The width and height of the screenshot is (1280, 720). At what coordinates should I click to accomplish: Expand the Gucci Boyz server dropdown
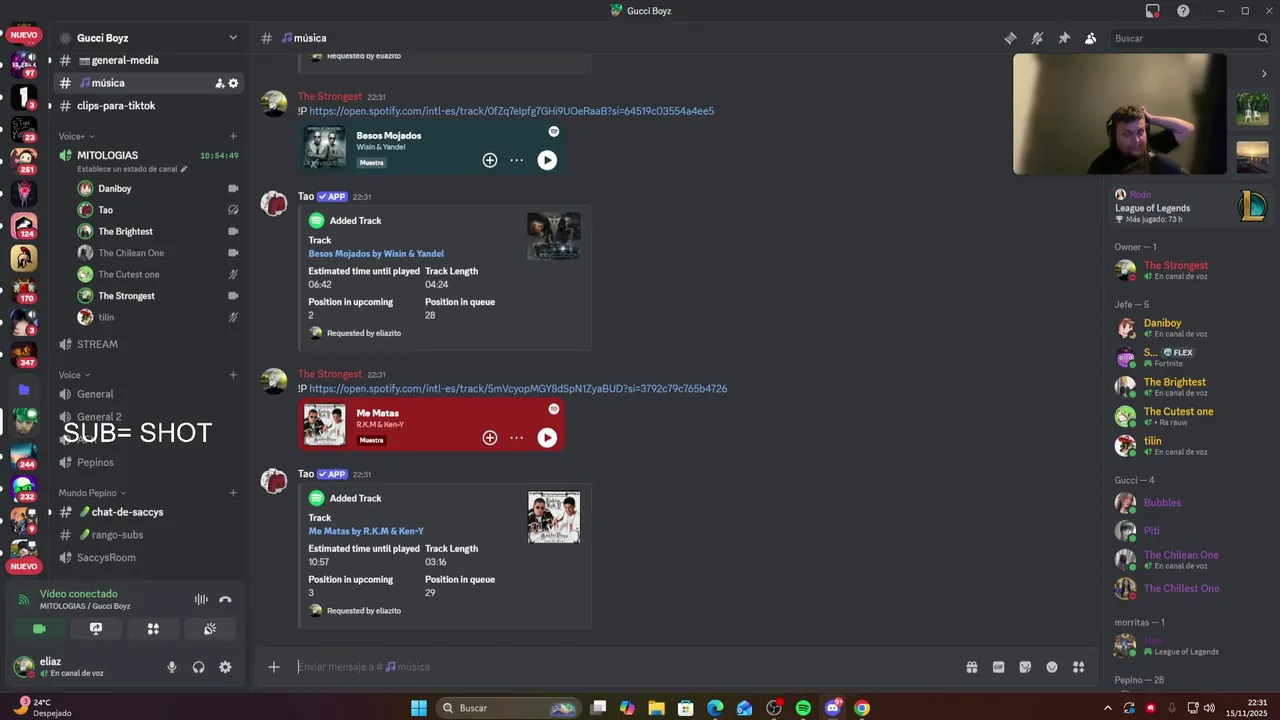[x=233, y=38]
